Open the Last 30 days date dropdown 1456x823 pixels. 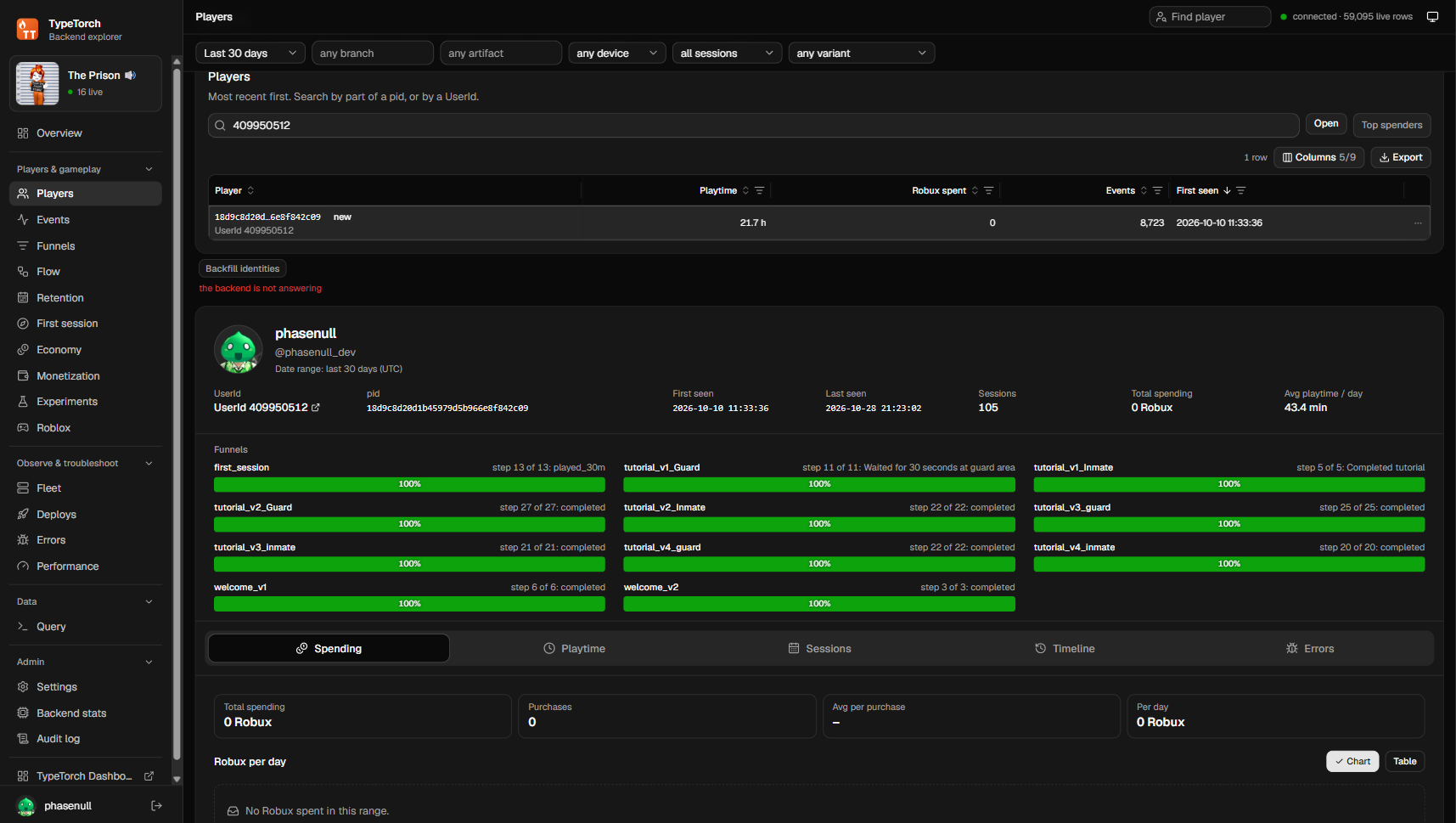250,54
